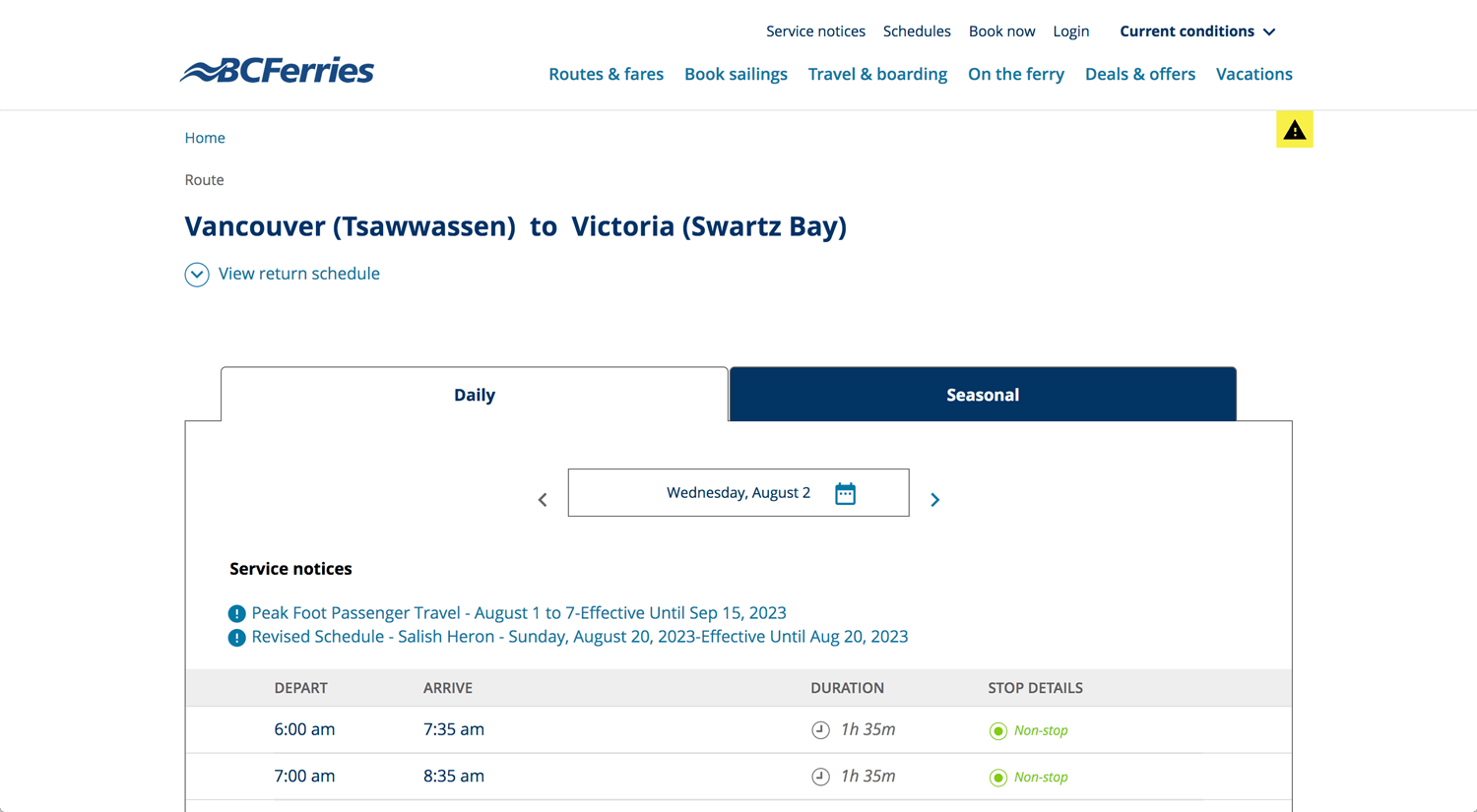Click Book now link
The width and height of the screenshot is (1477, 812).
[1001, 31]
